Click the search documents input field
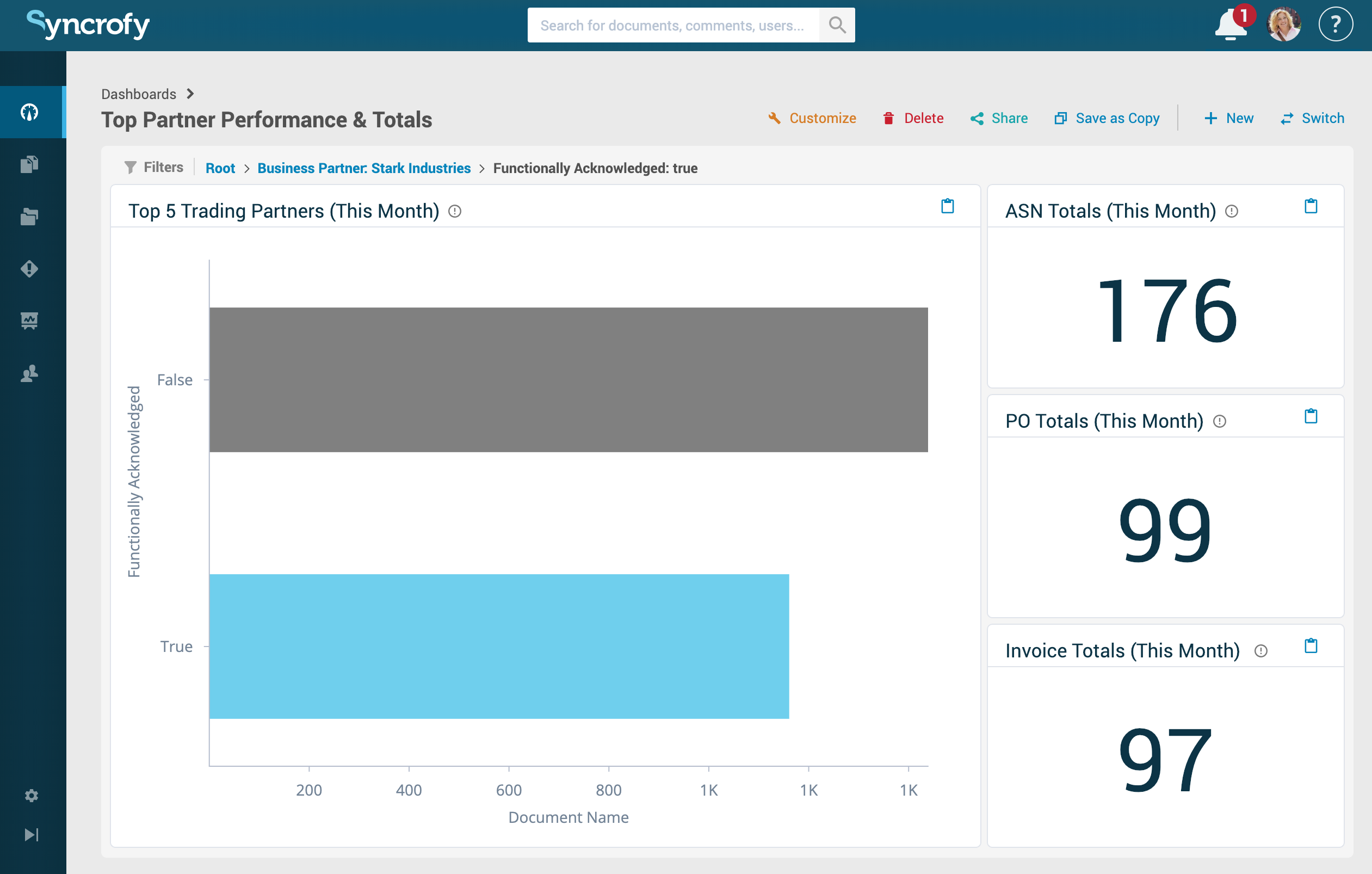This screenshot has width=1372, height=874. (672, 25)
